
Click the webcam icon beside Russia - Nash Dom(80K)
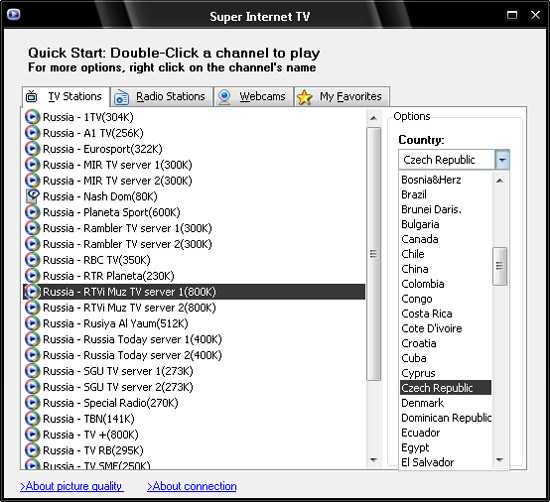(32, 196)
